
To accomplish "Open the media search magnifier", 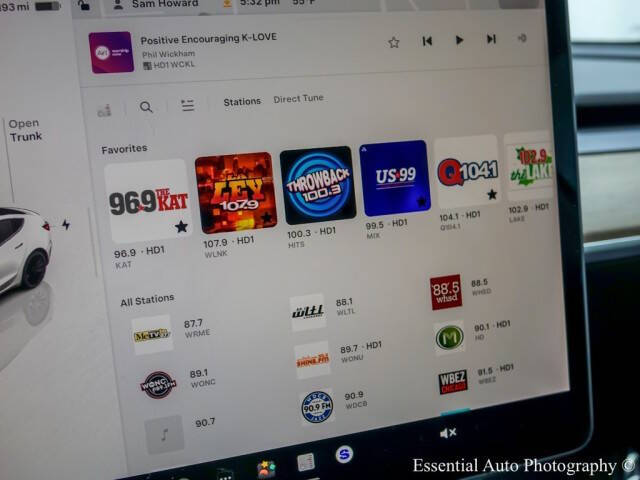I will click(146, 107).
